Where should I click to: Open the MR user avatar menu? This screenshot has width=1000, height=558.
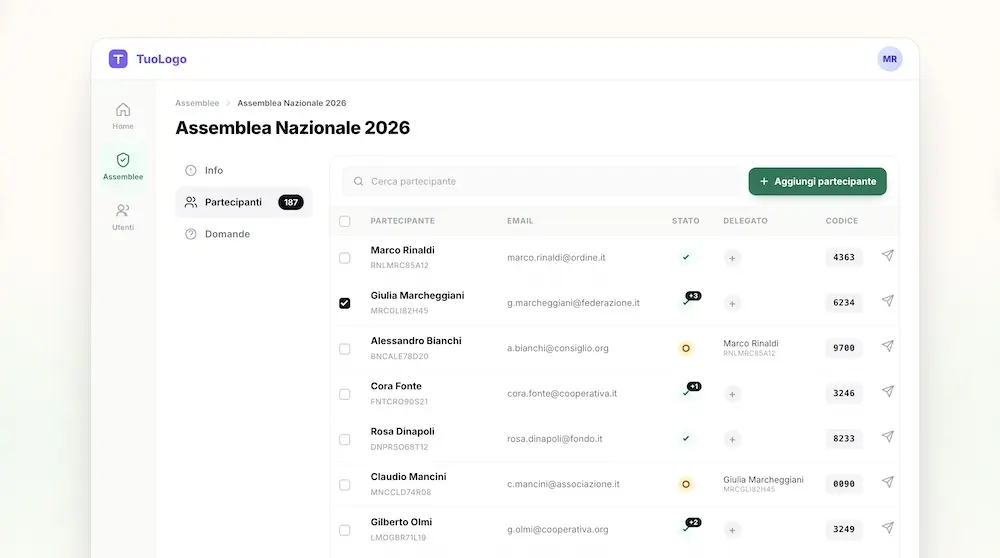889,59
